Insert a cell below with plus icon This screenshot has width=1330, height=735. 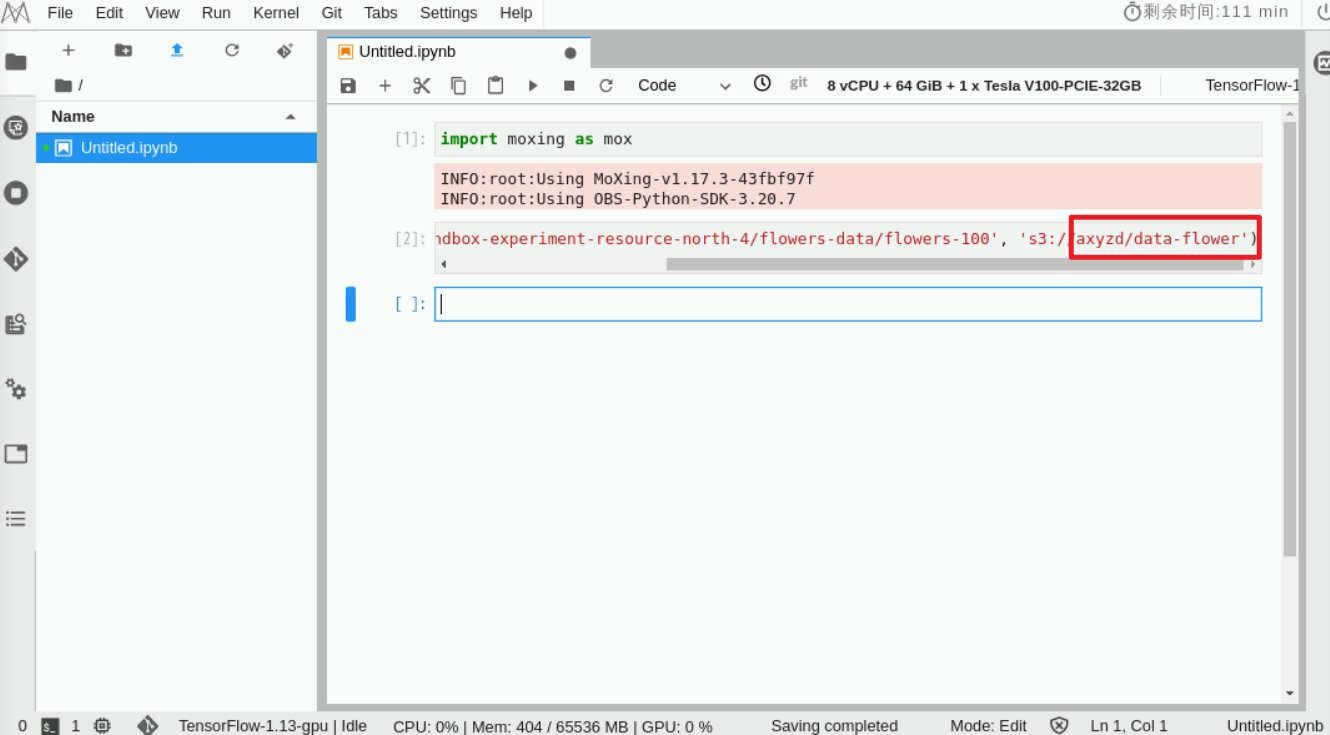coord(385,85)
